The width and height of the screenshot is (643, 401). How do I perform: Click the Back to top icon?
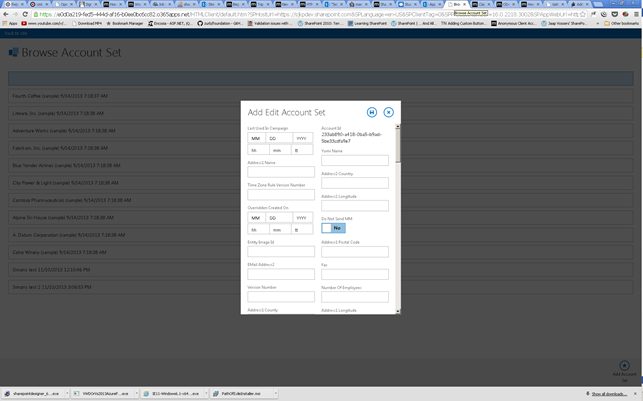coord(623,366)
